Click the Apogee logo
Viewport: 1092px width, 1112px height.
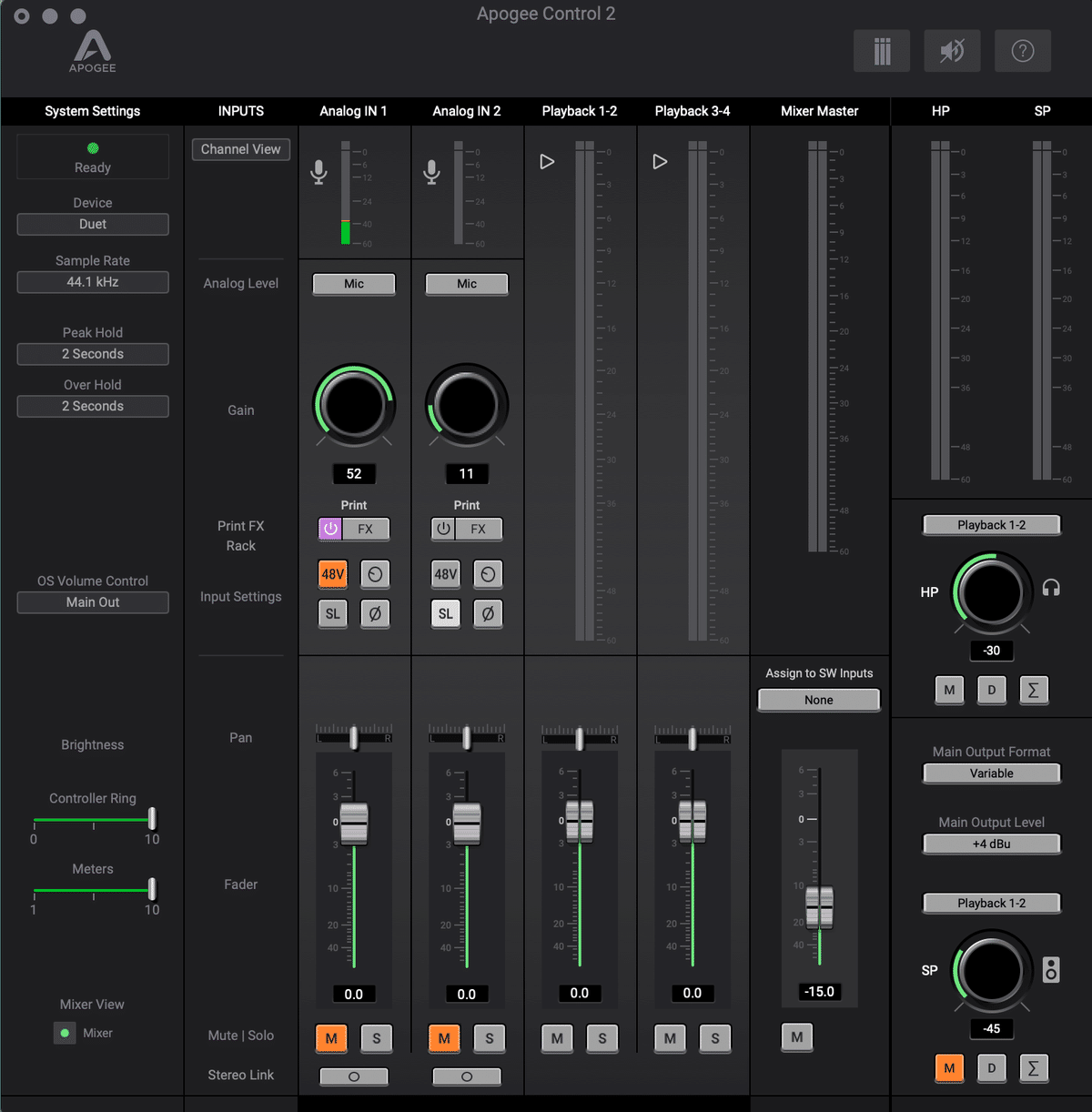coord(92,51)
